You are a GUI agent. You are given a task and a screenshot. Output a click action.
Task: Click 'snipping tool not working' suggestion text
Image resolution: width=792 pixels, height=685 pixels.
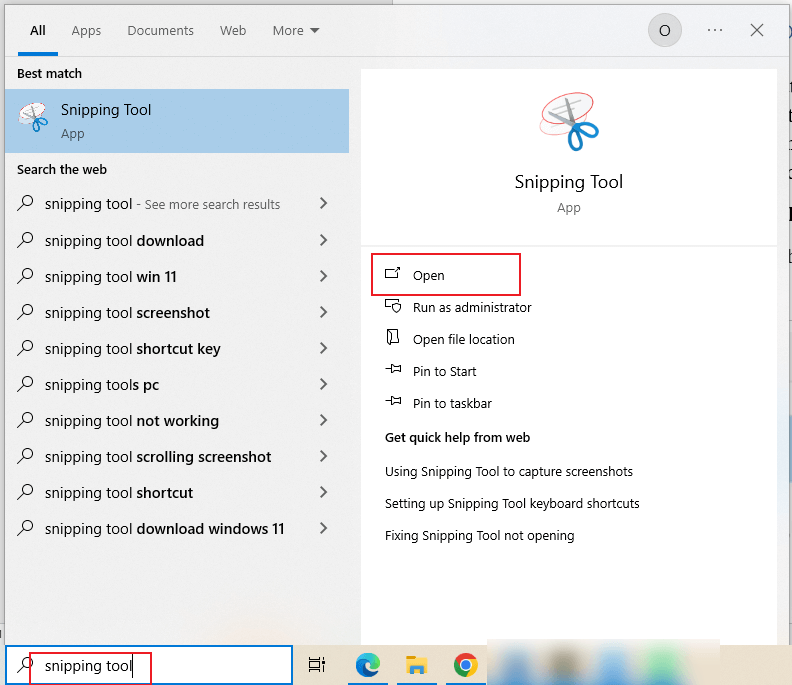132,421
